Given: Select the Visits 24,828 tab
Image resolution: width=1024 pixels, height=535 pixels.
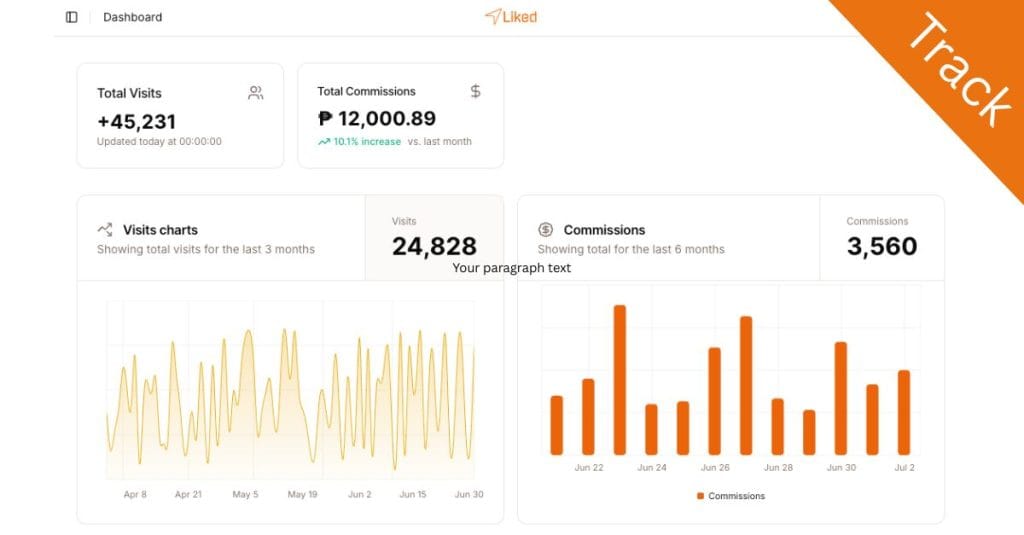Looking at the screenshot, I should pos(434,238).
